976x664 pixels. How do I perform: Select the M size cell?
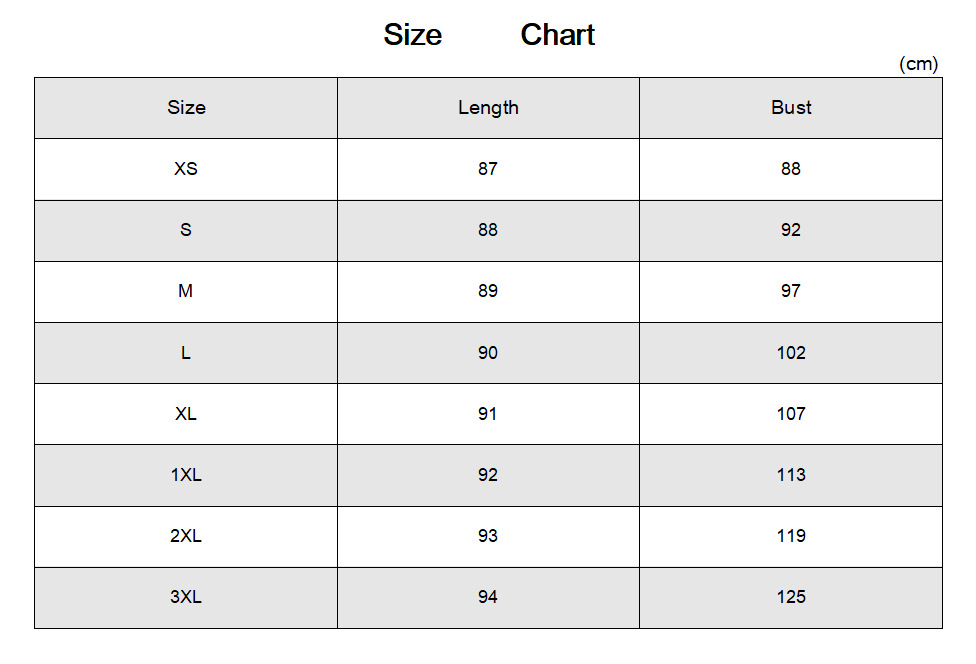coord(186,291)
